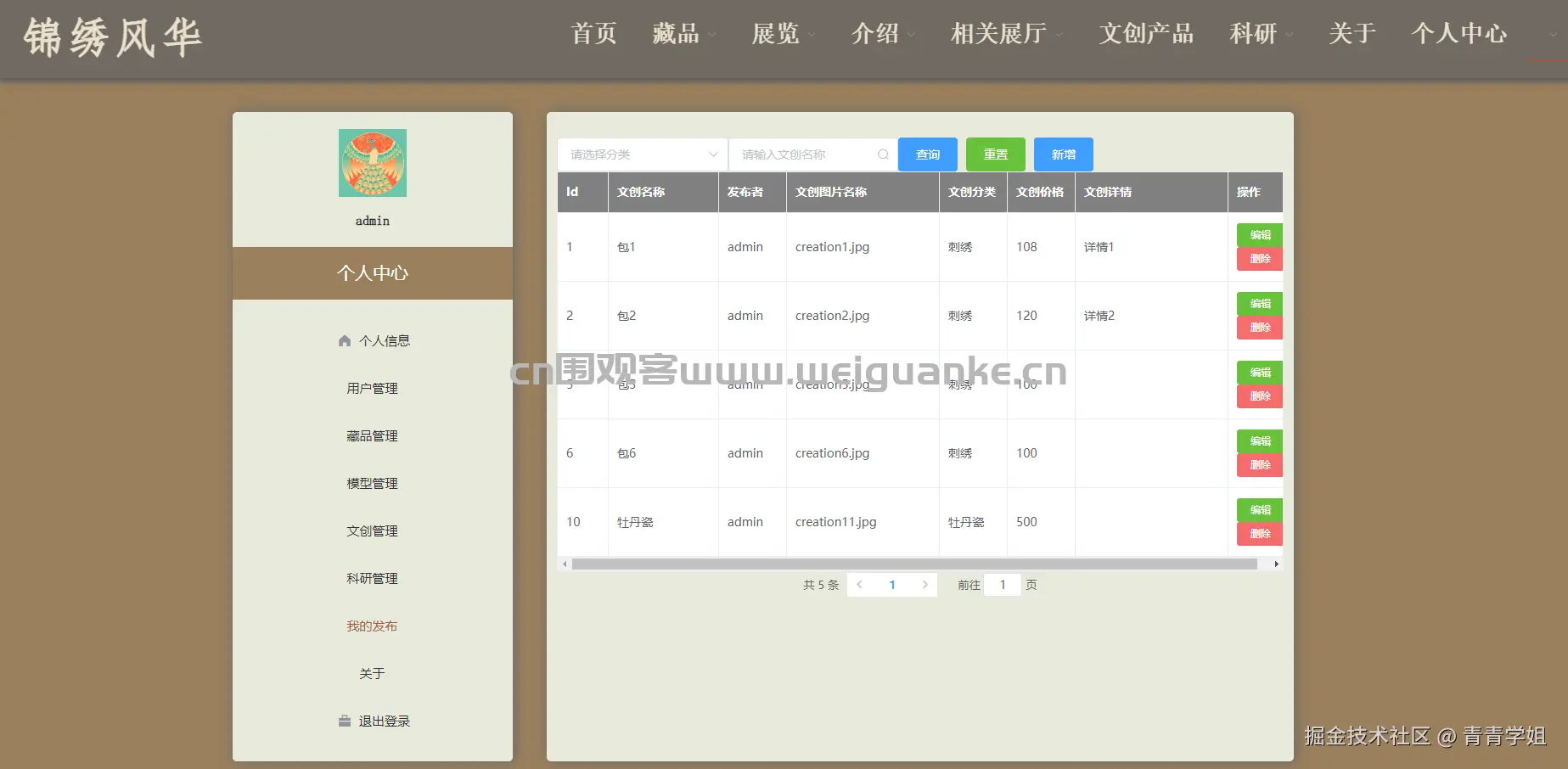Select 模型管理 in the sidebar

[x=373, y=483]
